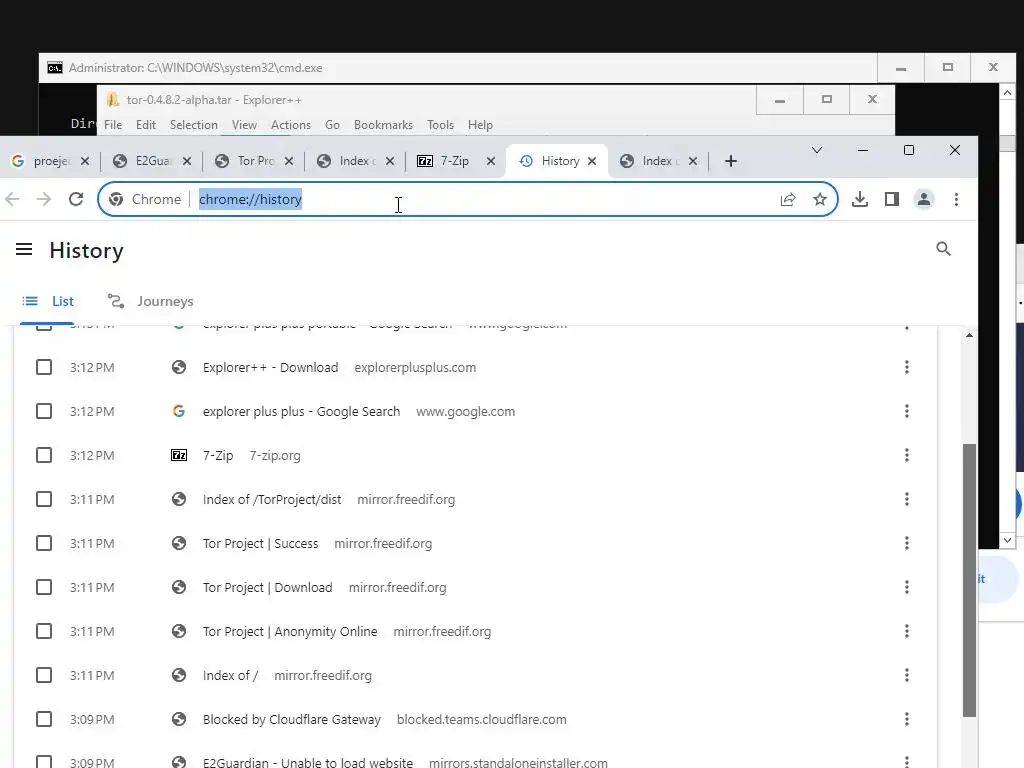
Task: Open Tor Project | Success history link
Action: (x=260, y=543)
